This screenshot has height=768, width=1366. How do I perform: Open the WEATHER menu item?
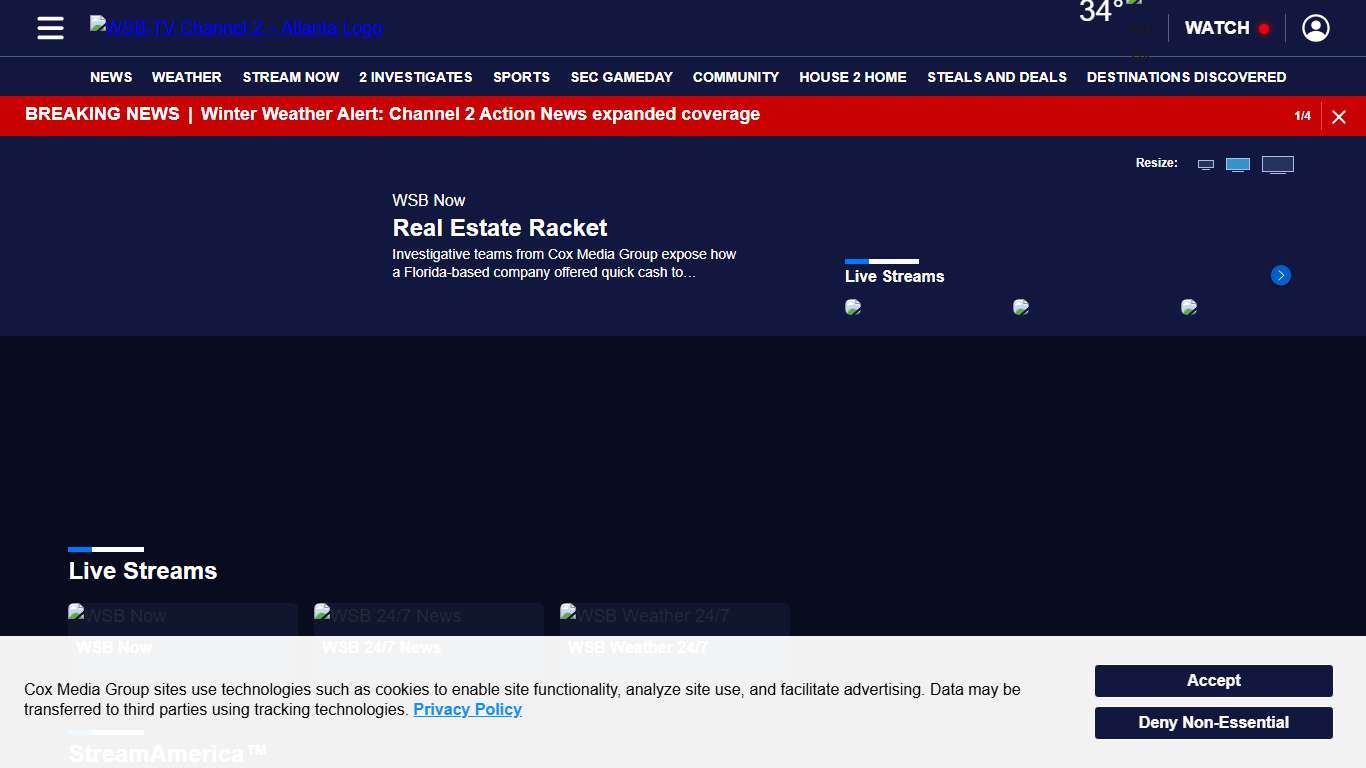(x=186, y=77)
